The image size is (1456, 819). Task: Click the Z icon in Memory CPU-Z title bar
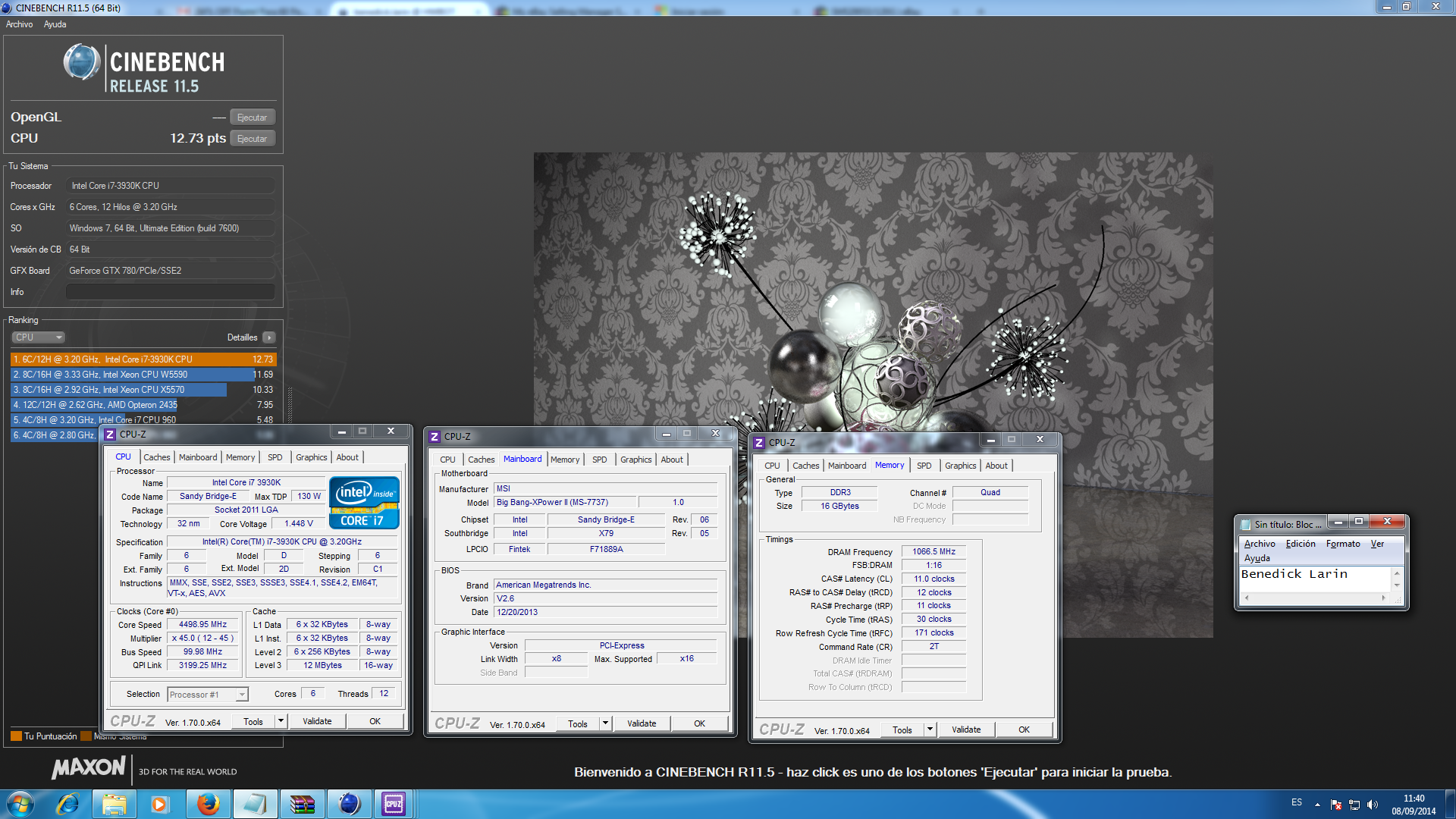click(759, 443)
